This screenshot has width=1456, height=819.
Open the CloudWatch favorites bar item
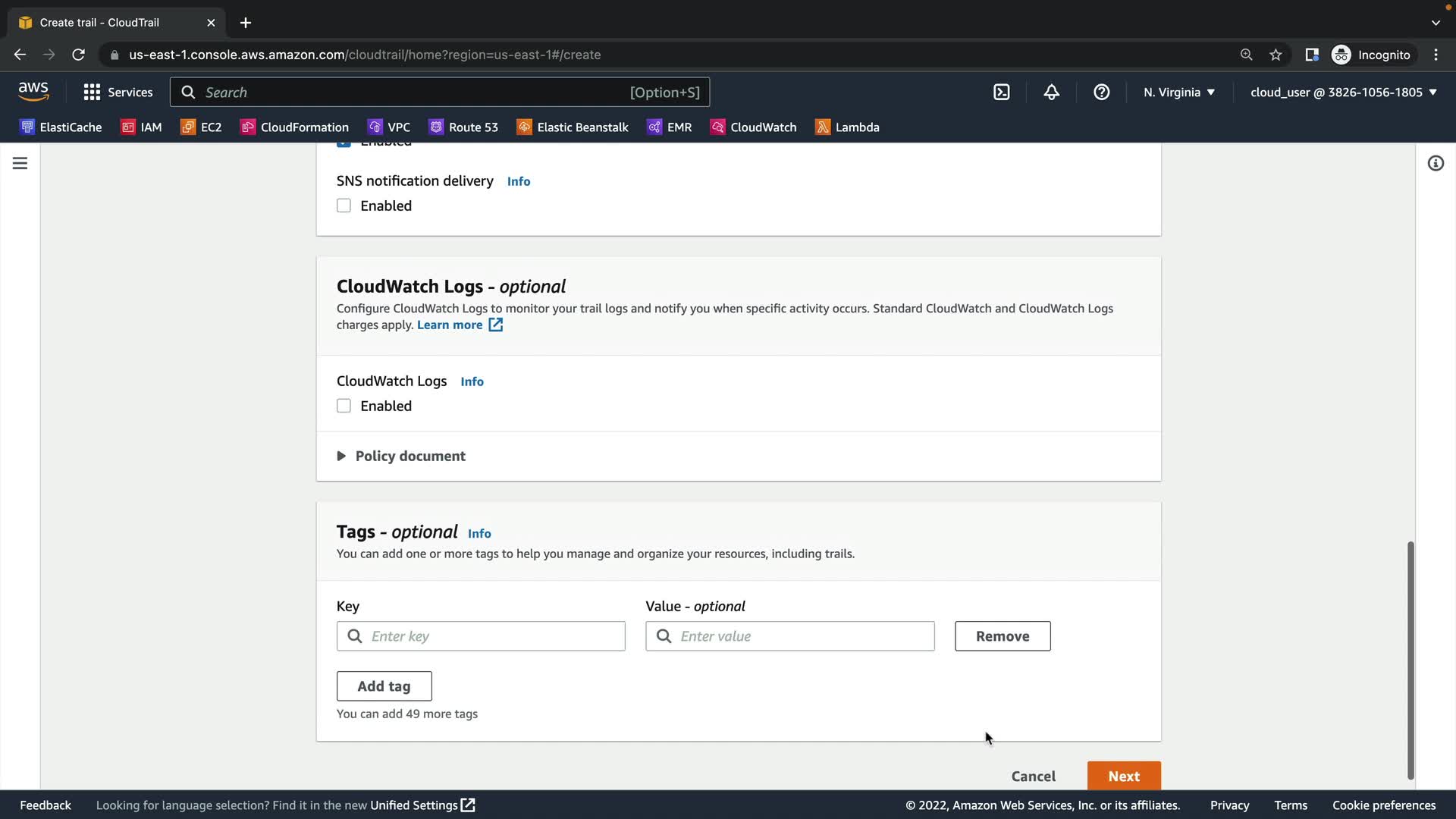753,127
